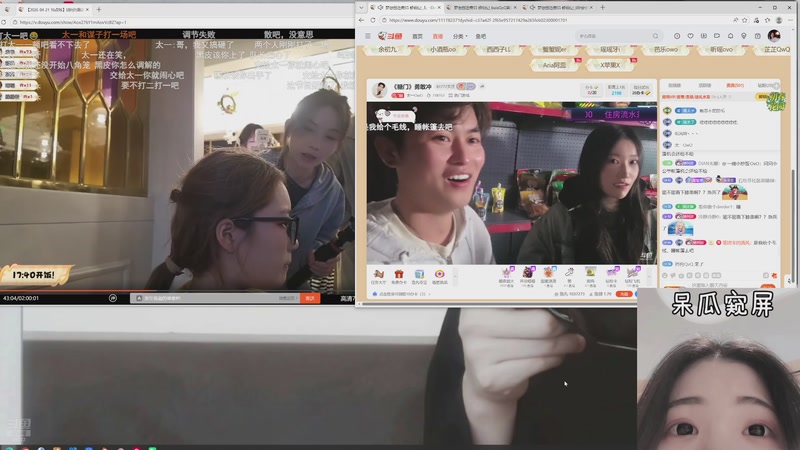Click the emoji icon in chat input toolbar
Screen dimensions: 800x450
pyautogui.click(x=665, y=276)
